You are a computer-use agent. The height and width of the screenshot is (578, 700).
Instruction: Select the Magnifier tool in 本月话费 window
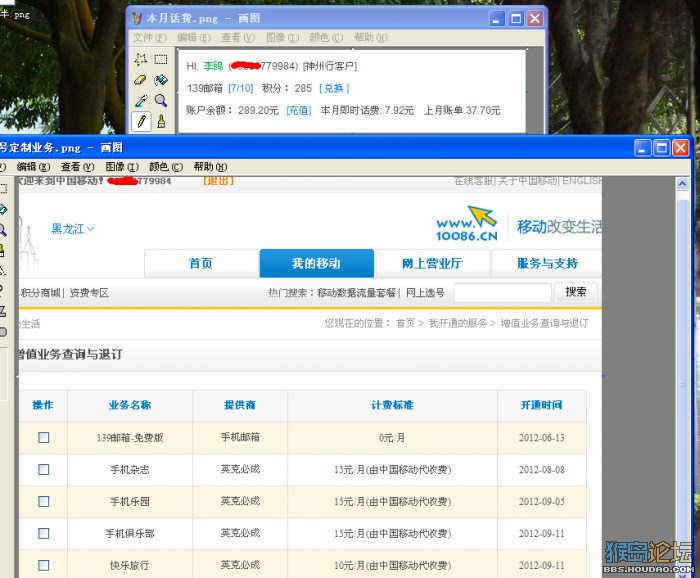tap(161, 100)
